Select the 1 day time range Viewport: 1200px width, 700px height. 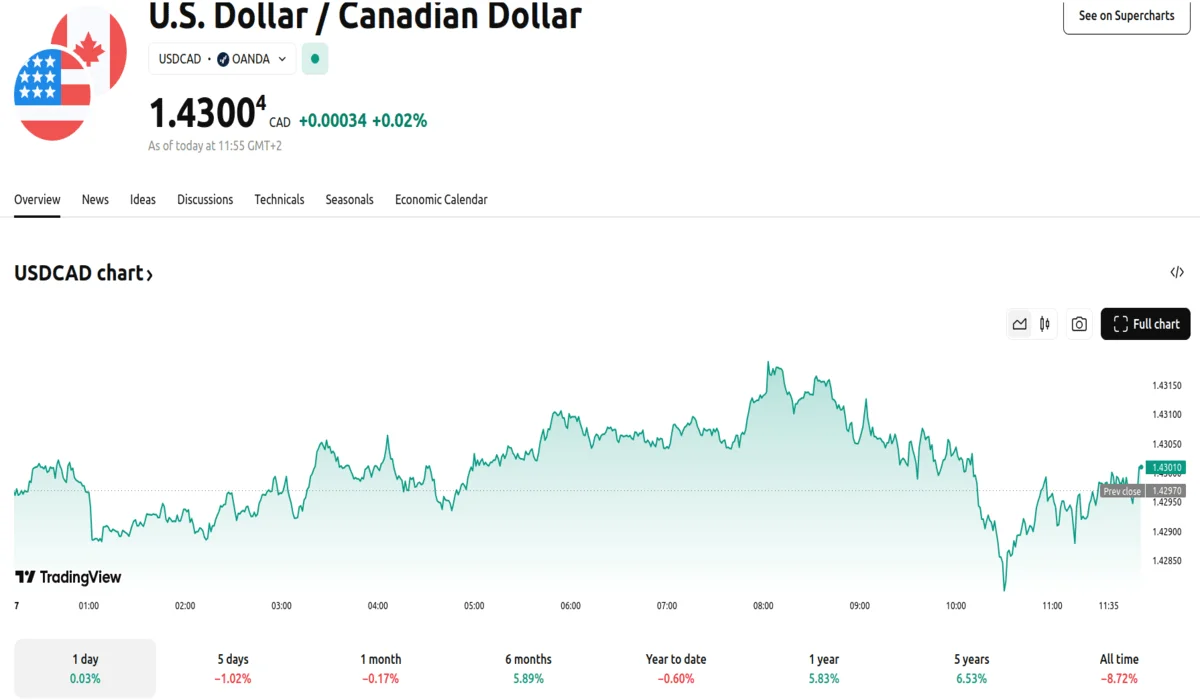pos(85,668)
